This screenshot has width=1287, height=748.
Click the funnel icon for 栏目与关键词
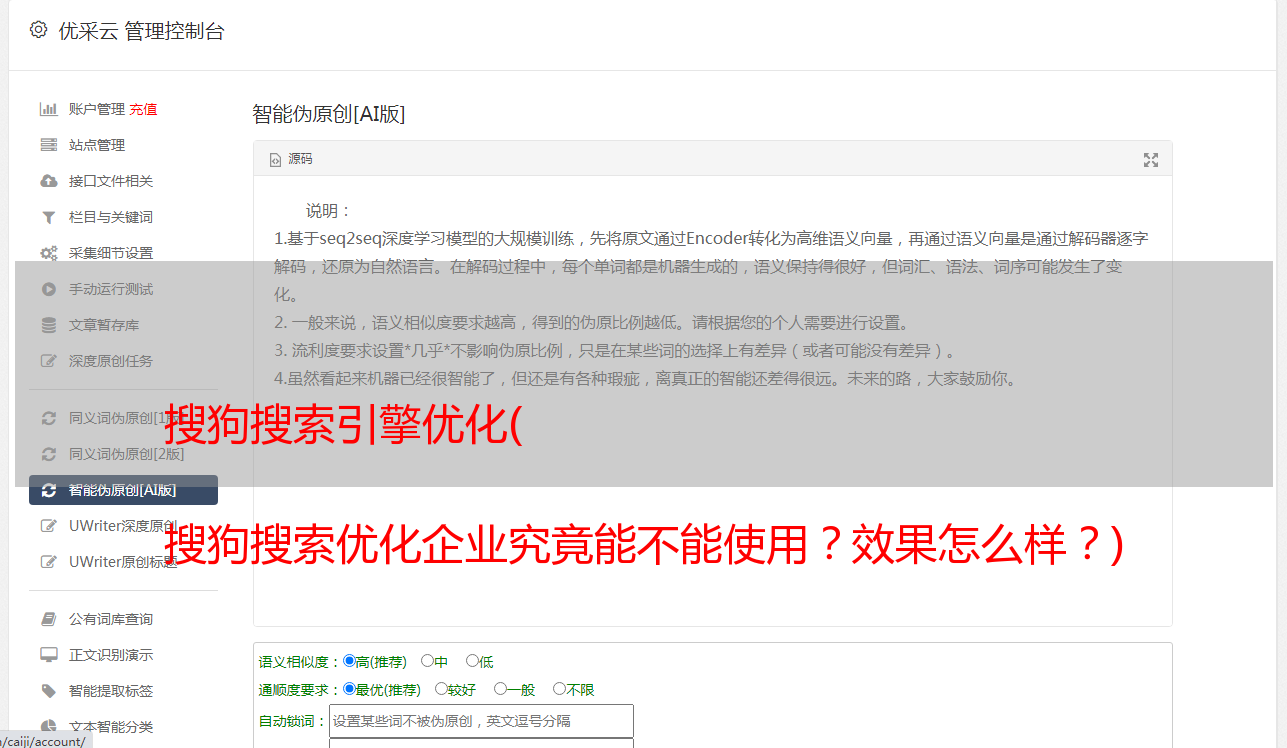click(48, 217)
